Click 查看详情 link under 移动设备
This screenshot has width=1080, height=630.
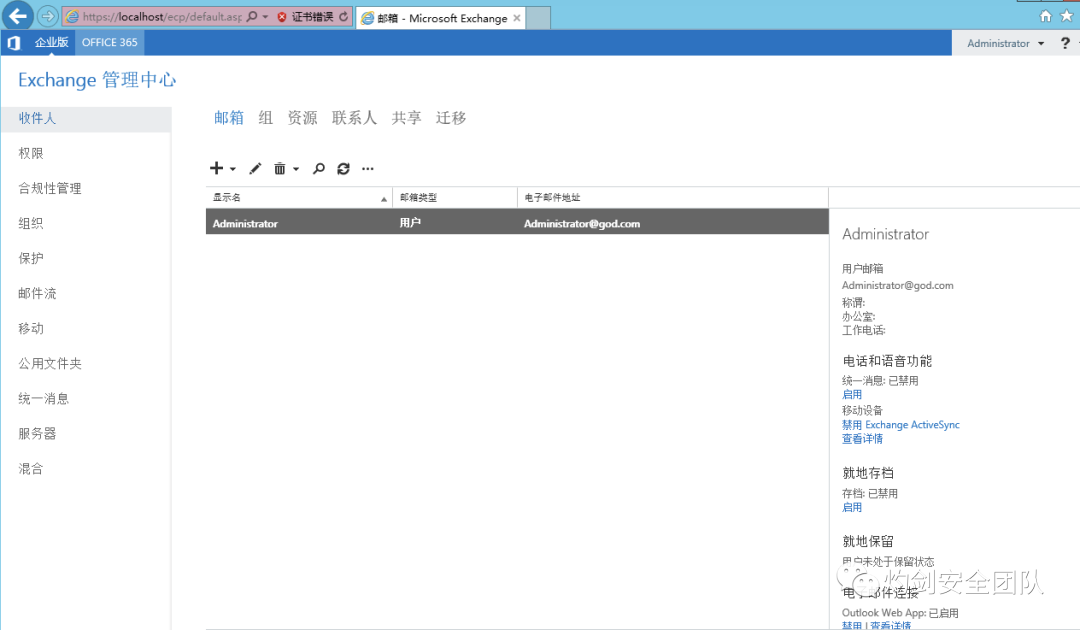click(x=862, y=439)
